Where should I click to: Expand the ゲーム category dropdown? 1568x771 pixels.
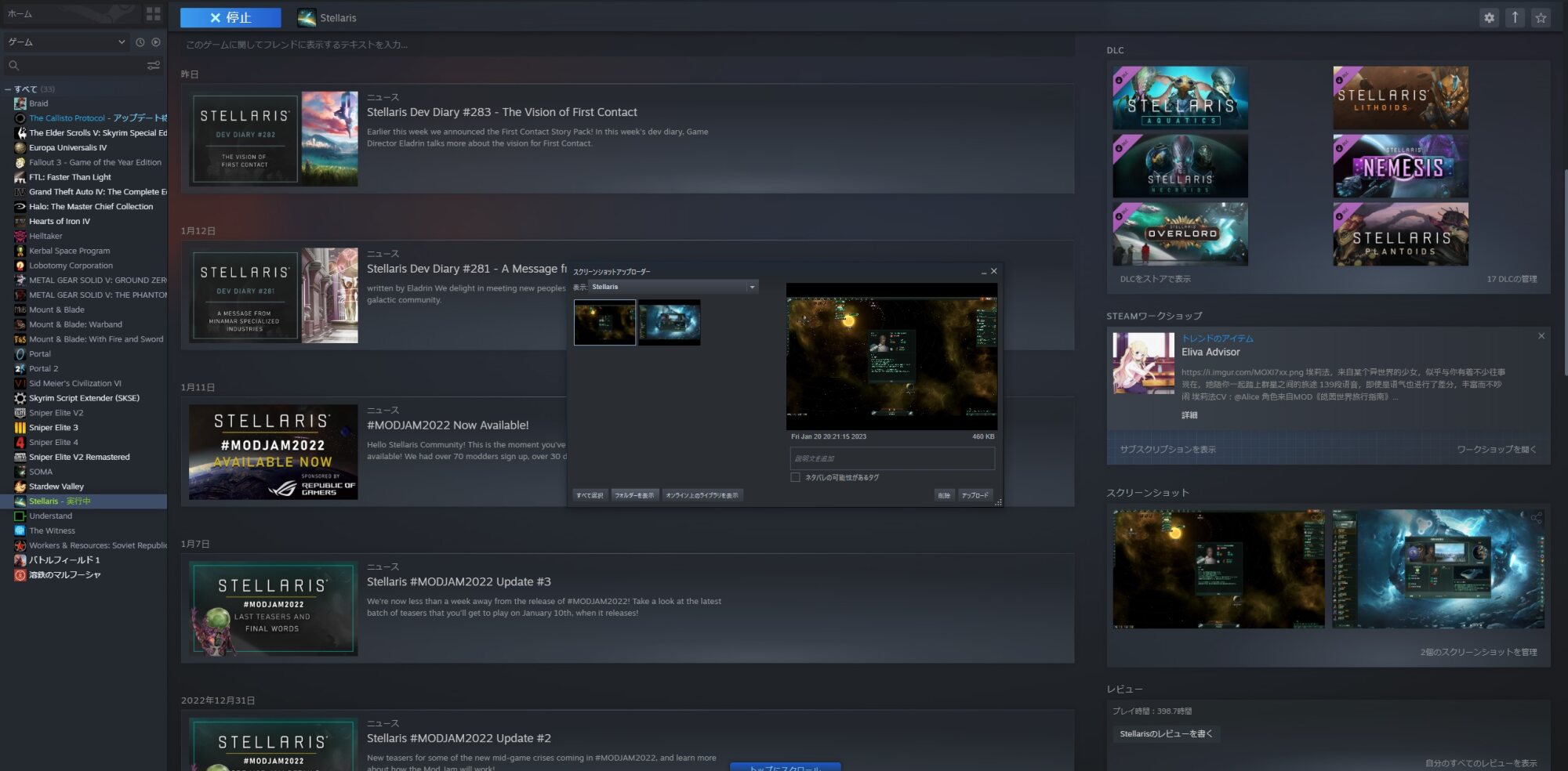121,42
